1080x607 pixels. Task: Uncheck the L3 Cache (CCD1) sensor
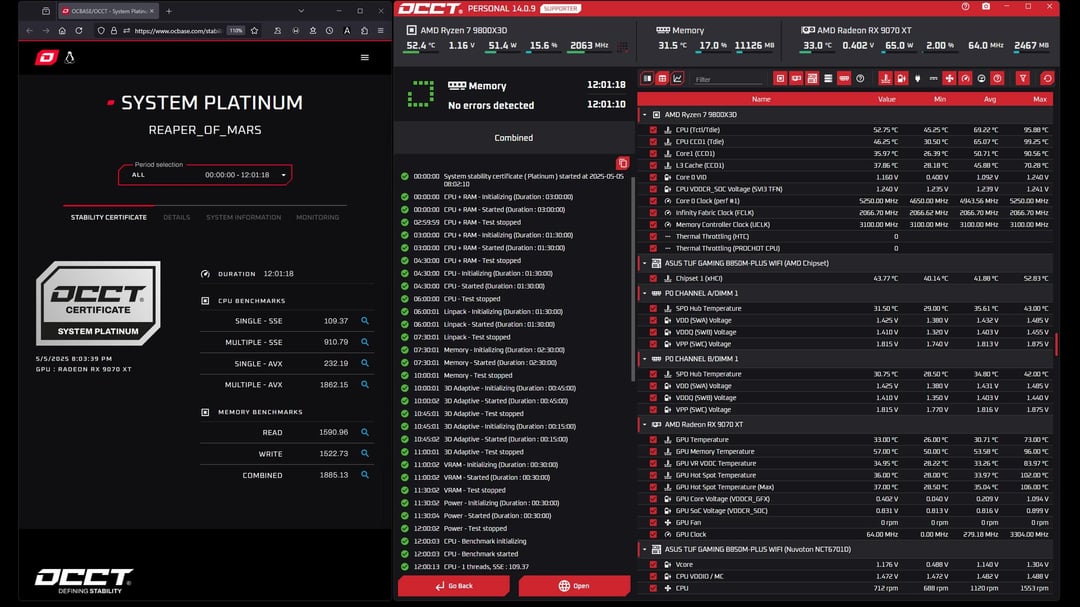pyautogui.click(x=653, y=165)
